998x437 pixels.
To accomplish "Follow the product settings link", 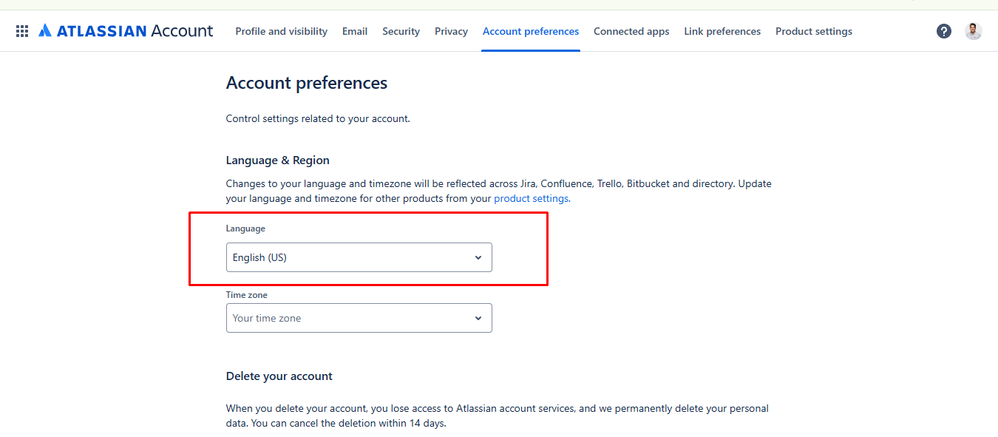I will click(531, 199).
